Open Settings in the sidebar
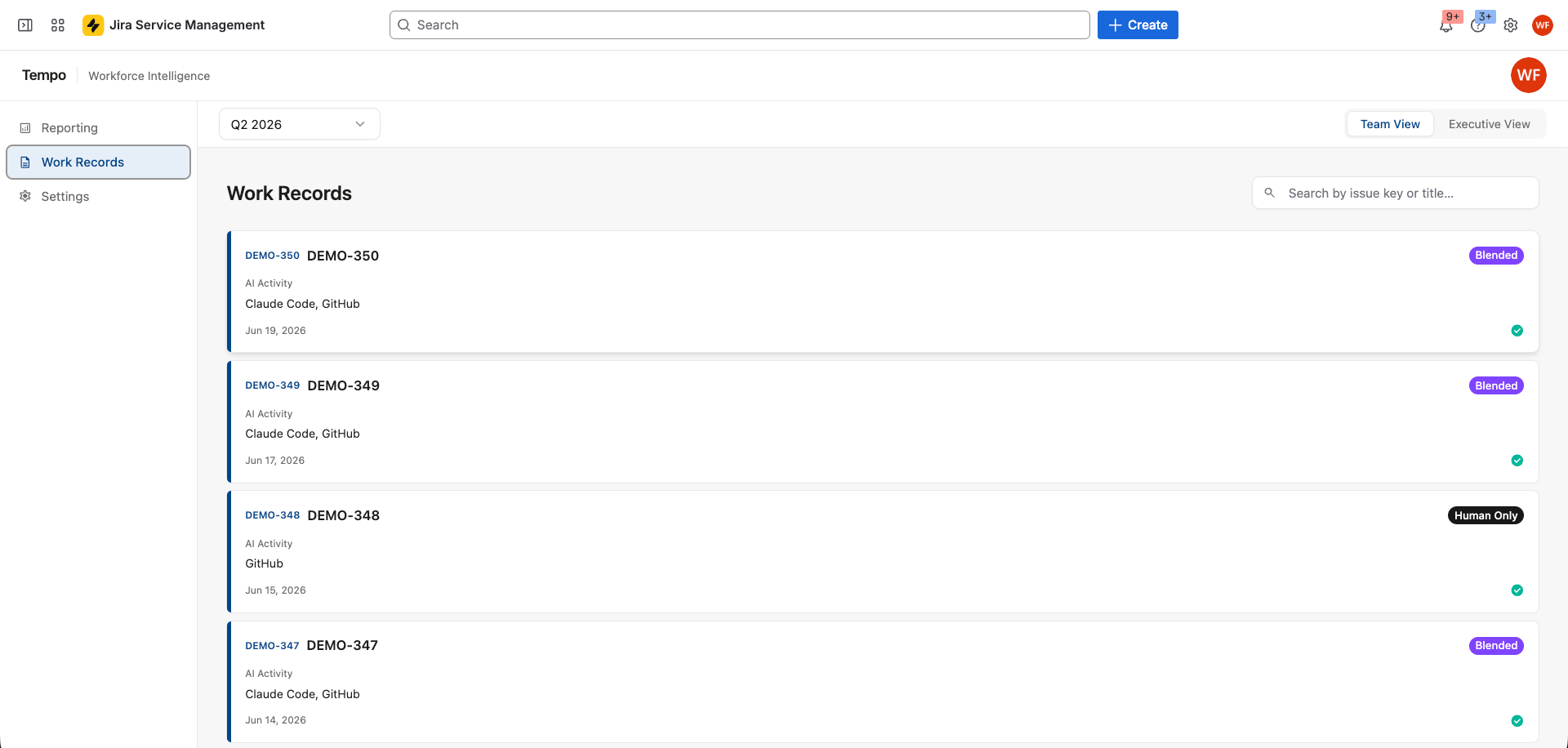This screenshot has height=748, width=1568. tap(98, 196)
